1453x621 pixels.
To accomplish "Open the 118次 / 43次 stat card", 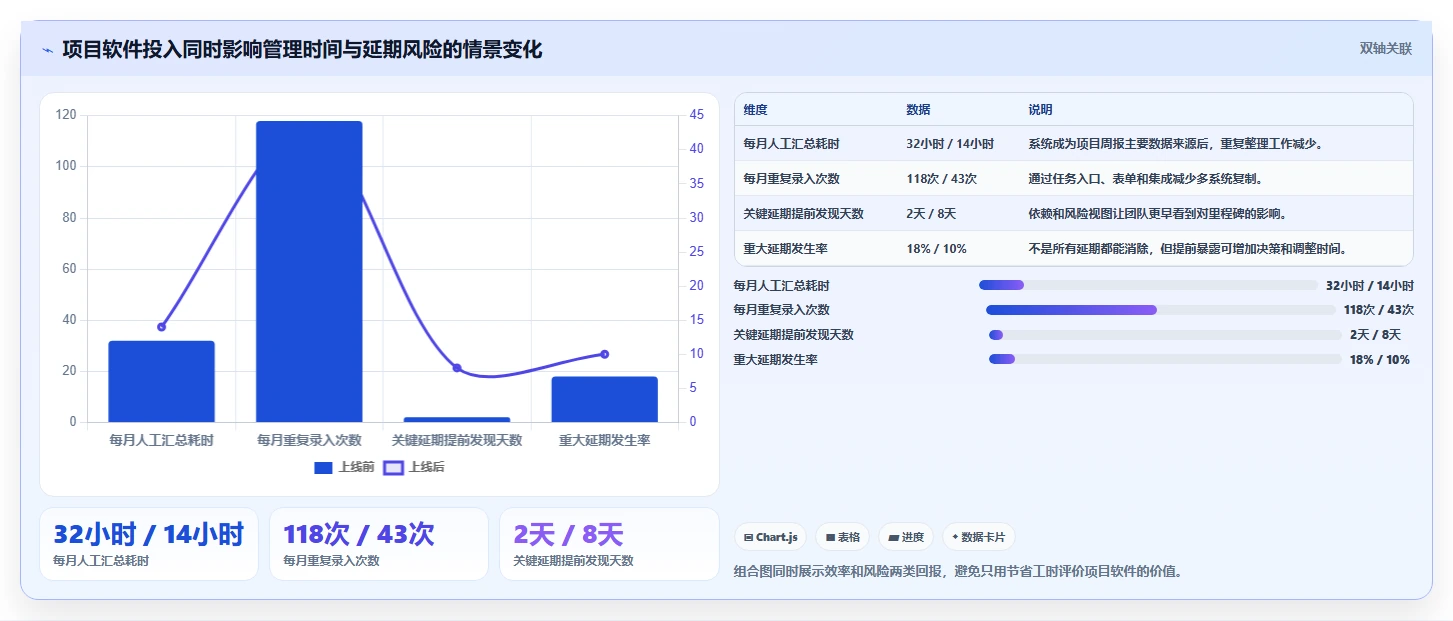I will [379, 544].
